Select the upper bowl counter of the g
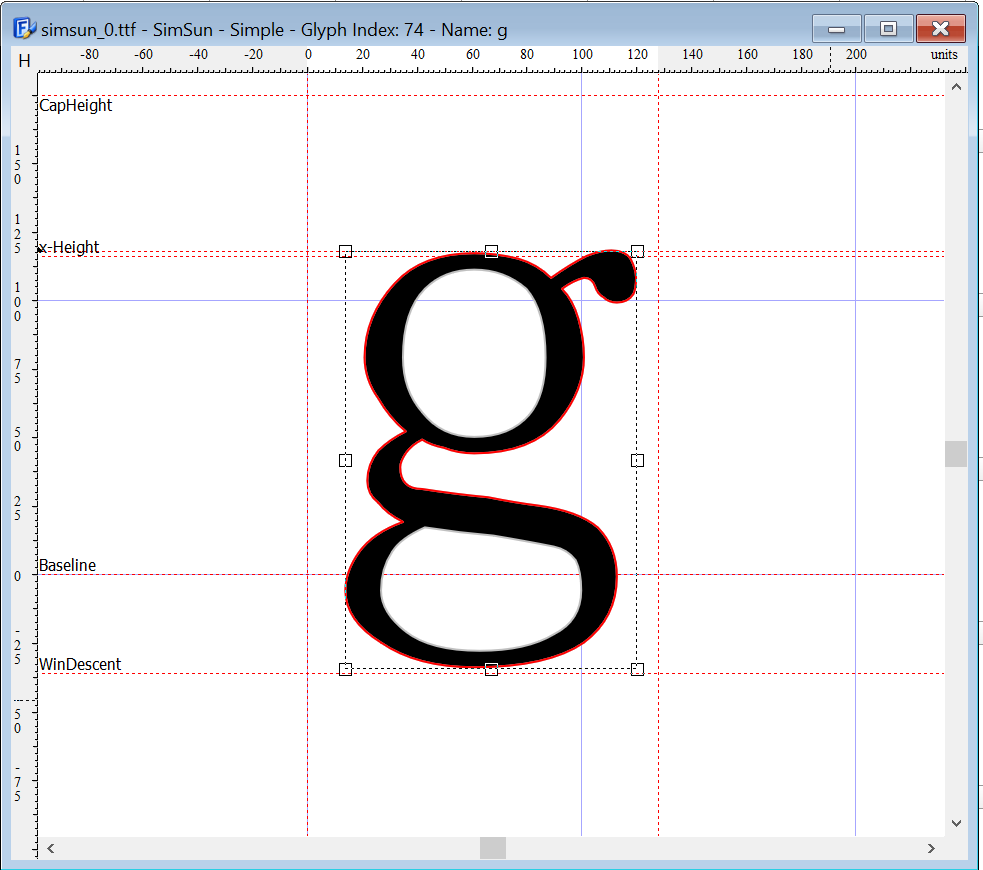Image resolution: width=983 pixels, height=870 pixels. point(474,352)
